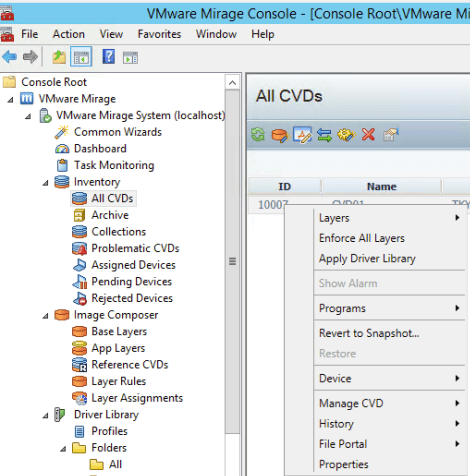Click the Dashboard gauge icon
Screen dimensions: 470x476
click(62, 149)
